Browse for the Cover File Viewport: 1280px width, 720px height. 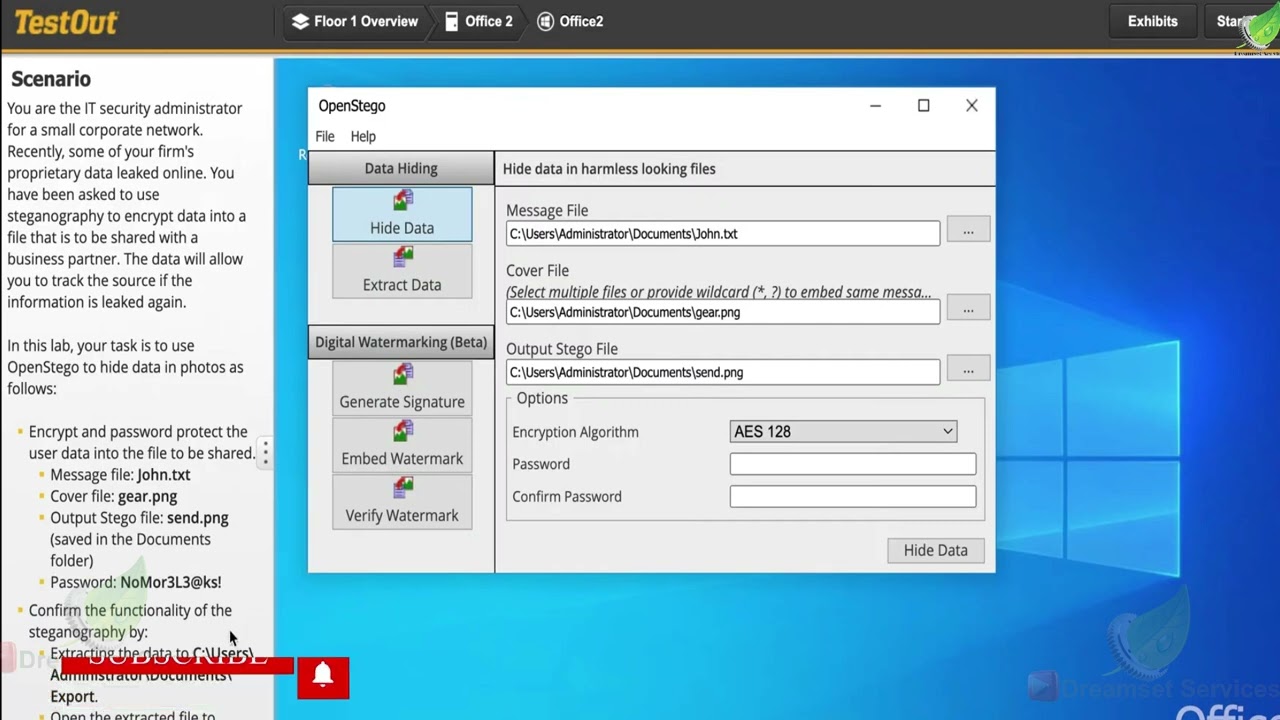[968, 309]
